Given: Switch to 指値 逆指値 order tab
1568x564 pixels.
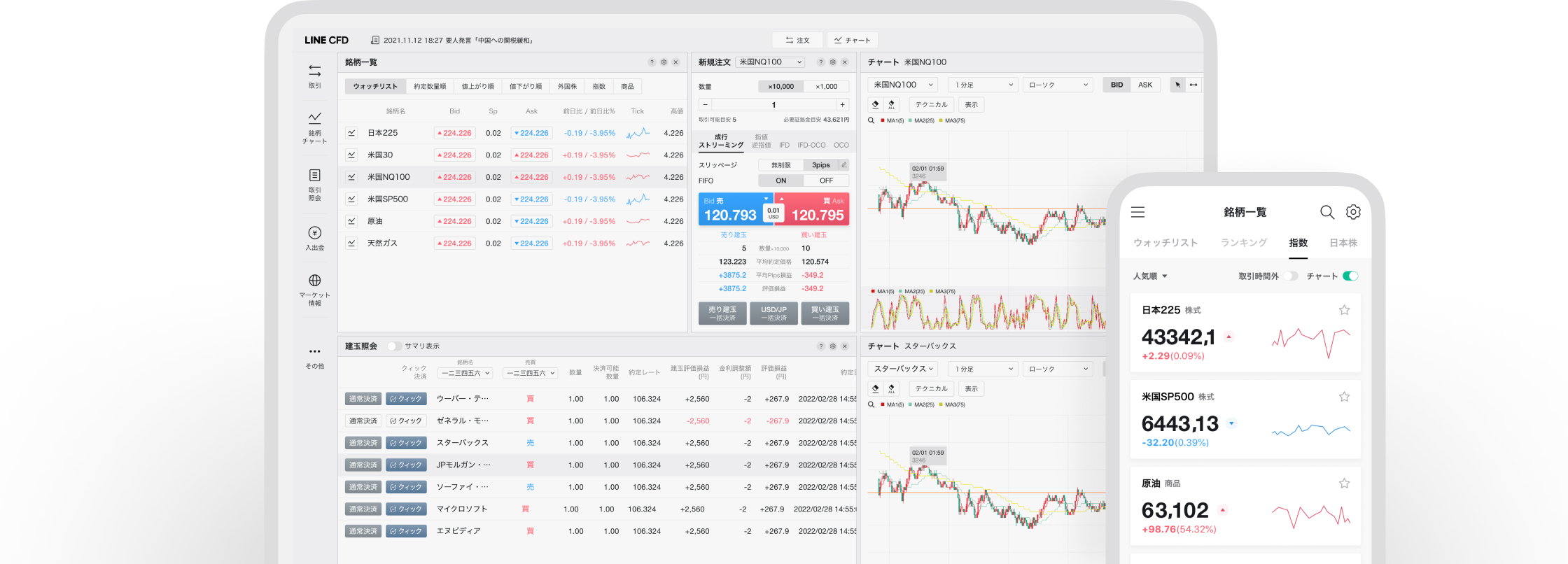Looking at the screenshot, I should (761, 141).
